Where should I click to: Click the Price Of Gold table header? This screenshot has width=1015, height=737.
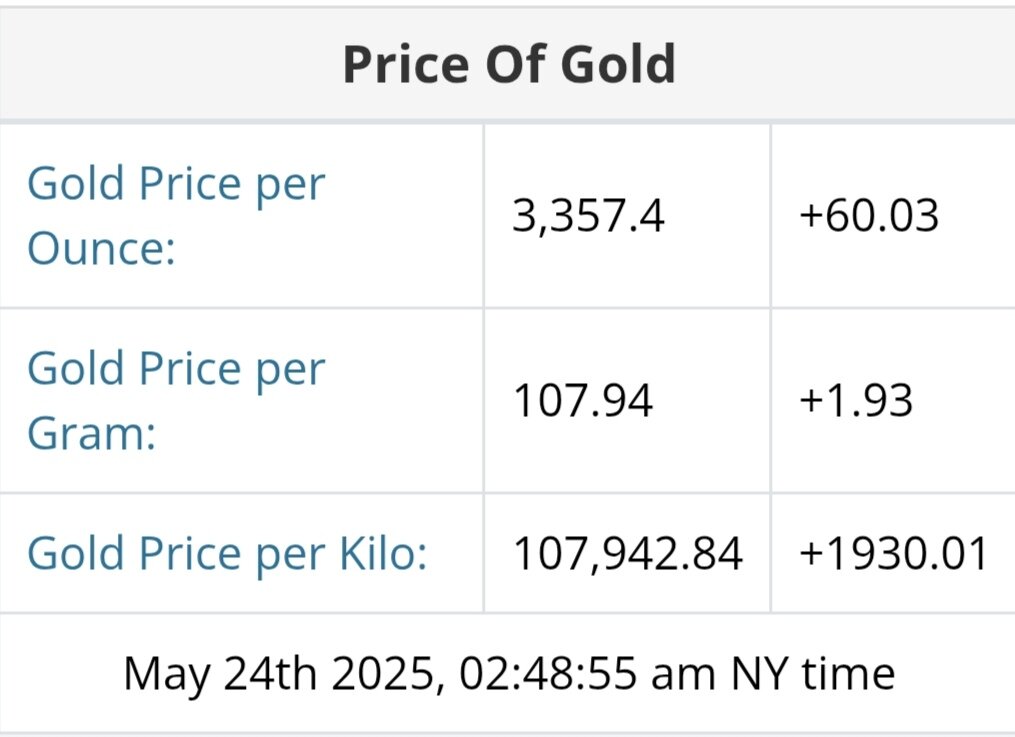tap(508, 64)
